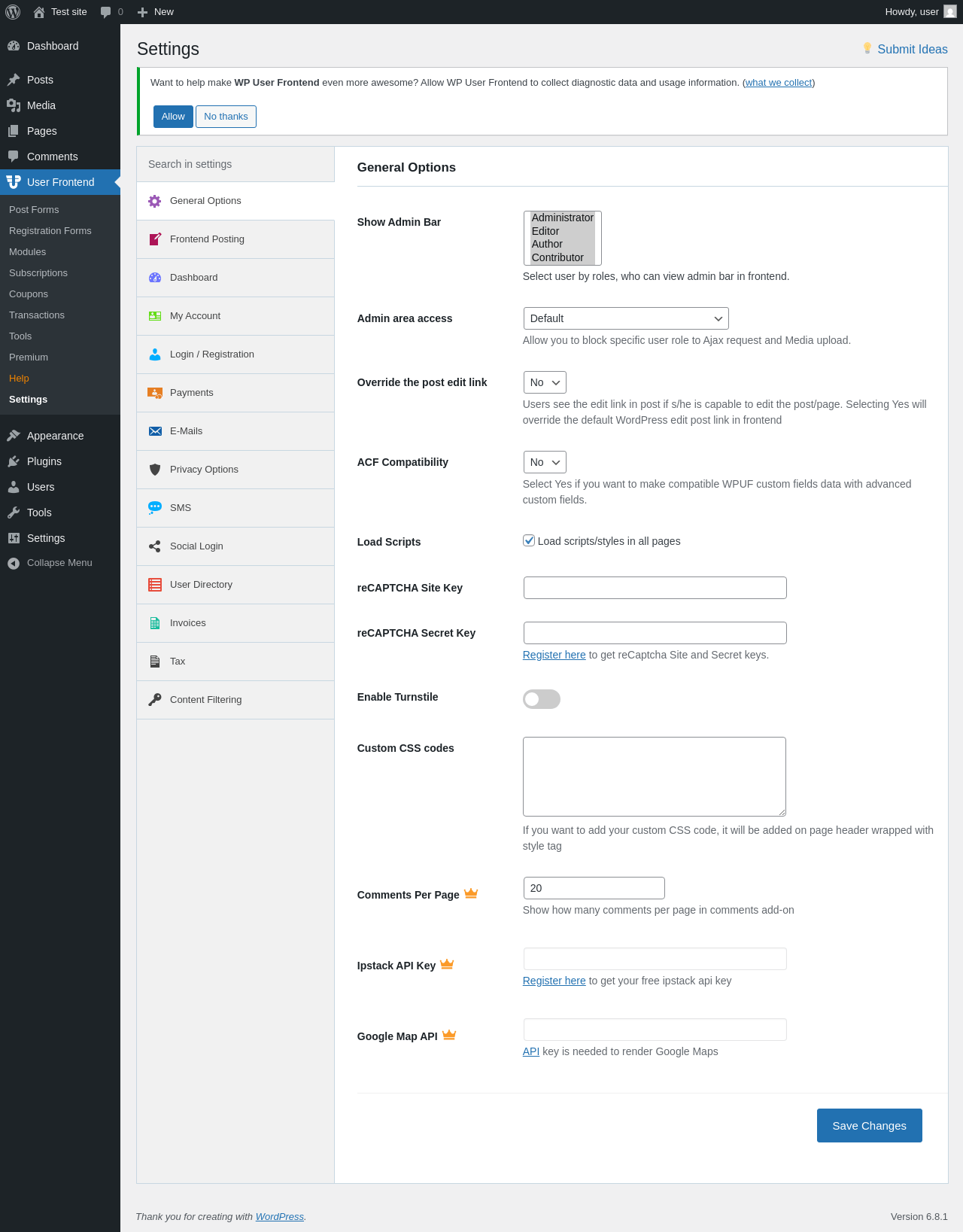The height and width of the screenshot is (1232, 963).
Task: Click Save Changes button
Action: coord(869,1126)
